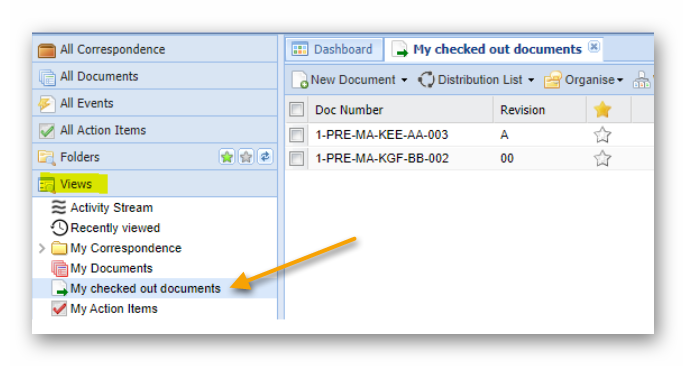Click the green star favourite folders button
686x366 pixels.
pyautogui.click(x=227, y=157)
